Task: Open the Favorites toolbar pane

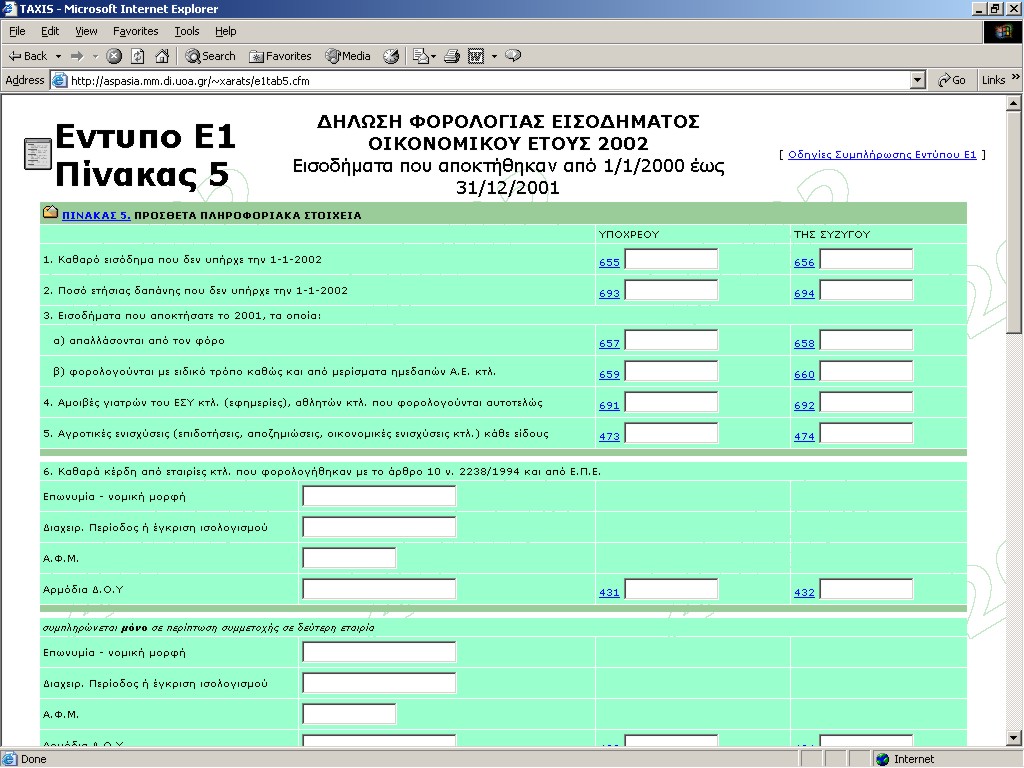Action: (280, 56)
